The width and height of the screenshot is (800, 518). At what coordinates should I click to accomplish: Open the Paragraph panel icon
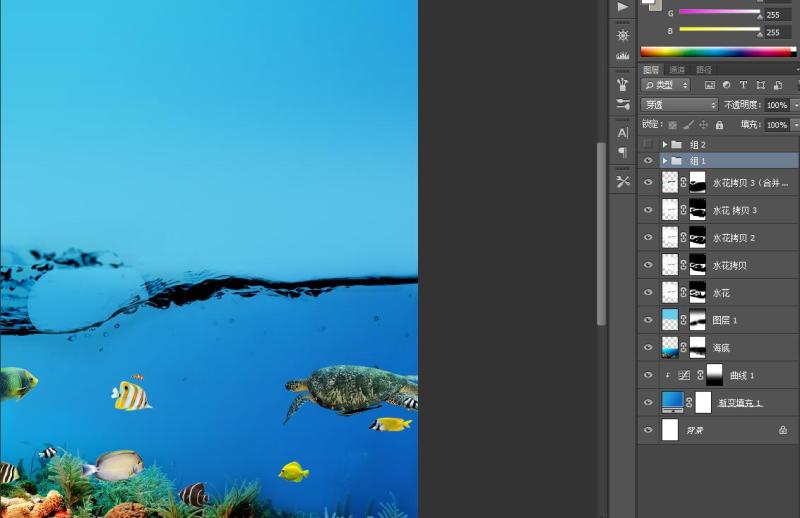click(x=622, y=152)
